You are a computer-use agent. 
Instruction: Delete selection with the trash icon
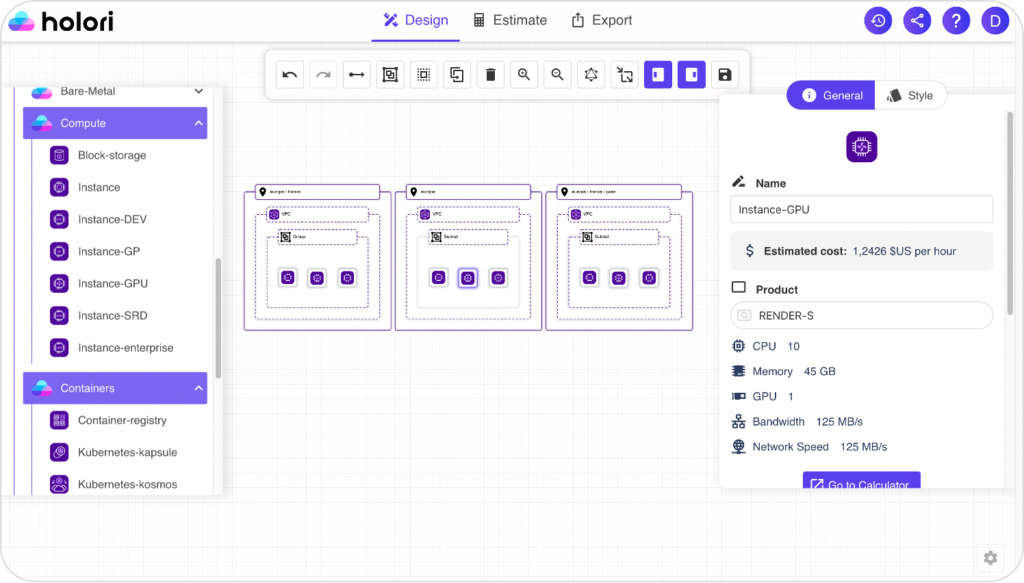click(490, 75)
